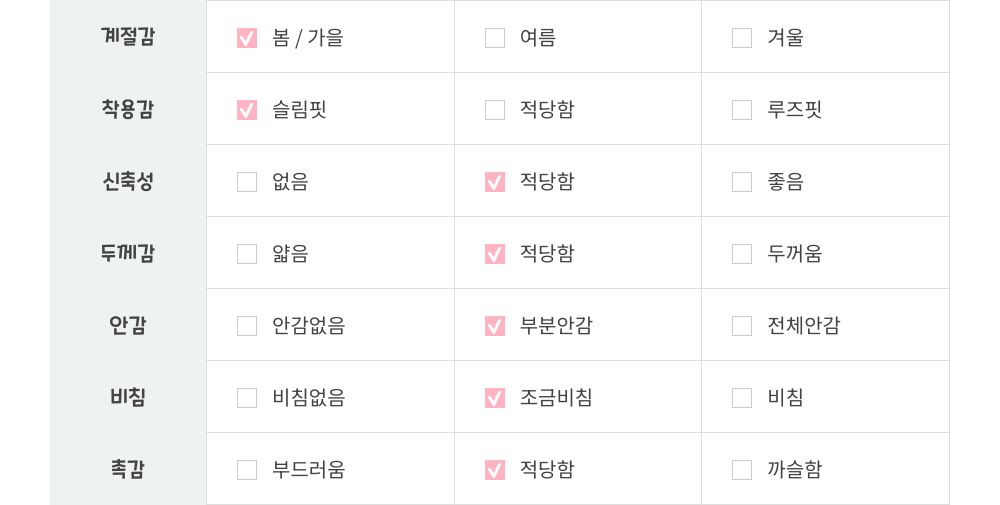Check the 여름 checkbox
This screenshot has width=1000, height=505.
(x=495, y=38)
